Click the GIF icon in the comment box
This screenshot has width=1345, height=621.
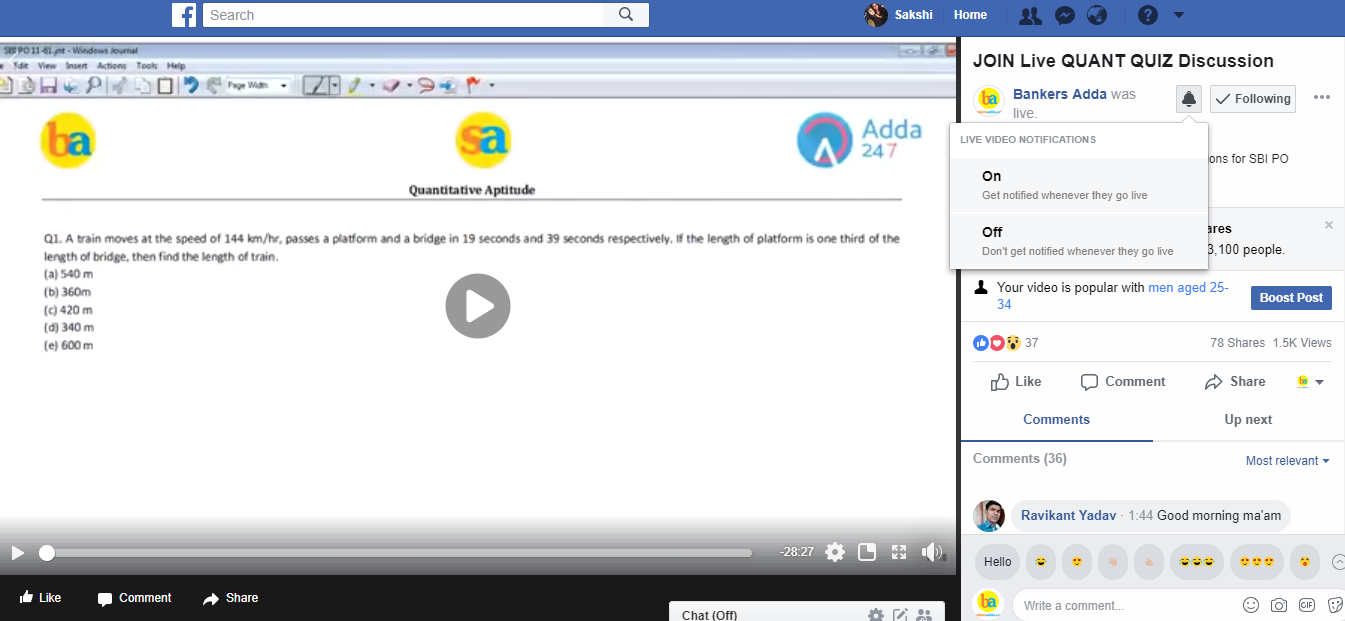click(x=1307, y=605)
